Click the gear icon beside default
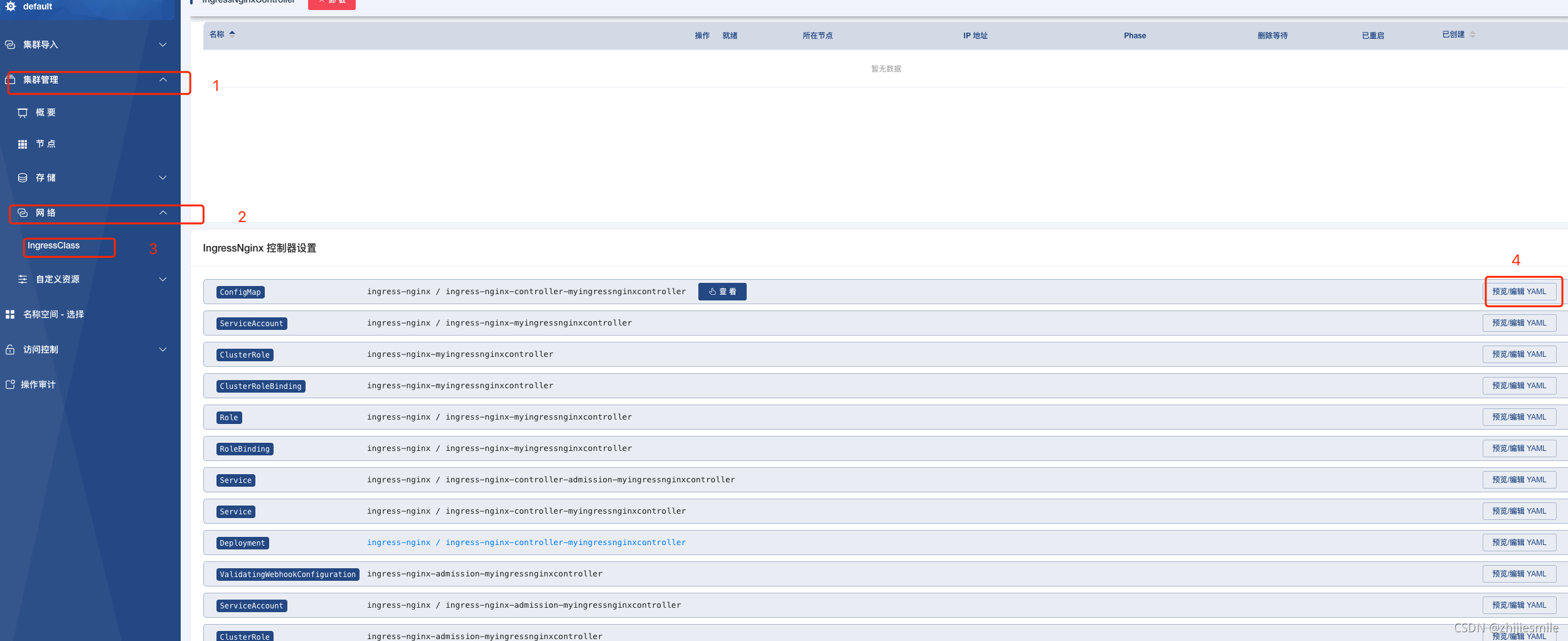The width and height of the screenshot is (1568, 641). point(10,6)
